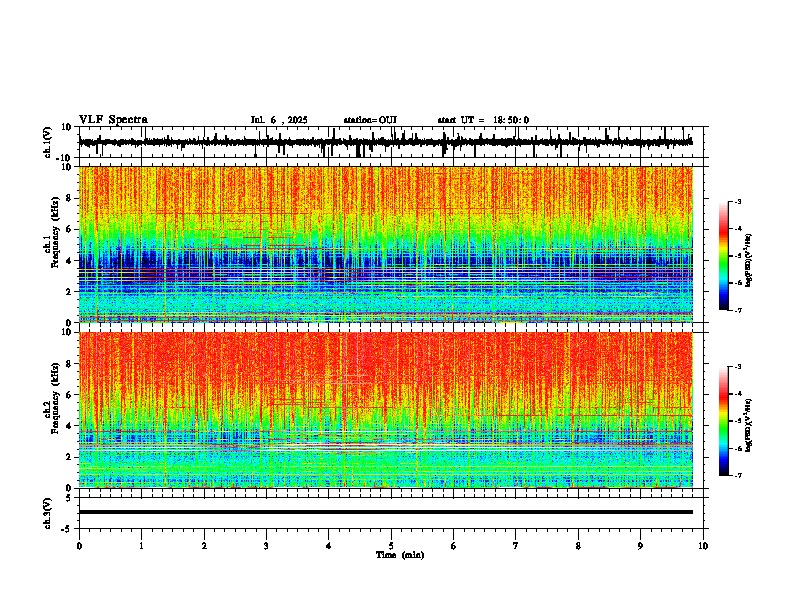
Task: Click the "Time (min)" axis title
Action: click(400, 555)
